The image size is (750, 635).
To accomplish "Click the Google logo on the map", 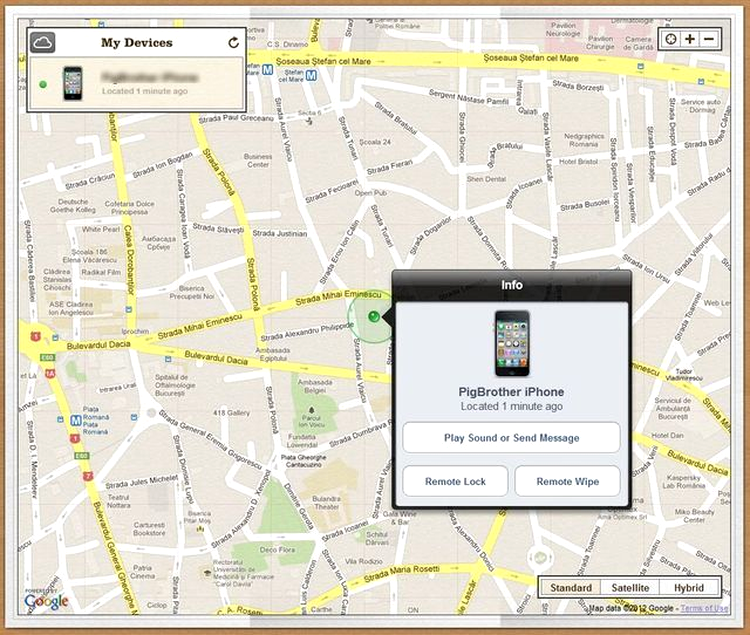I will pyautogui.click(x=46, y=601).
